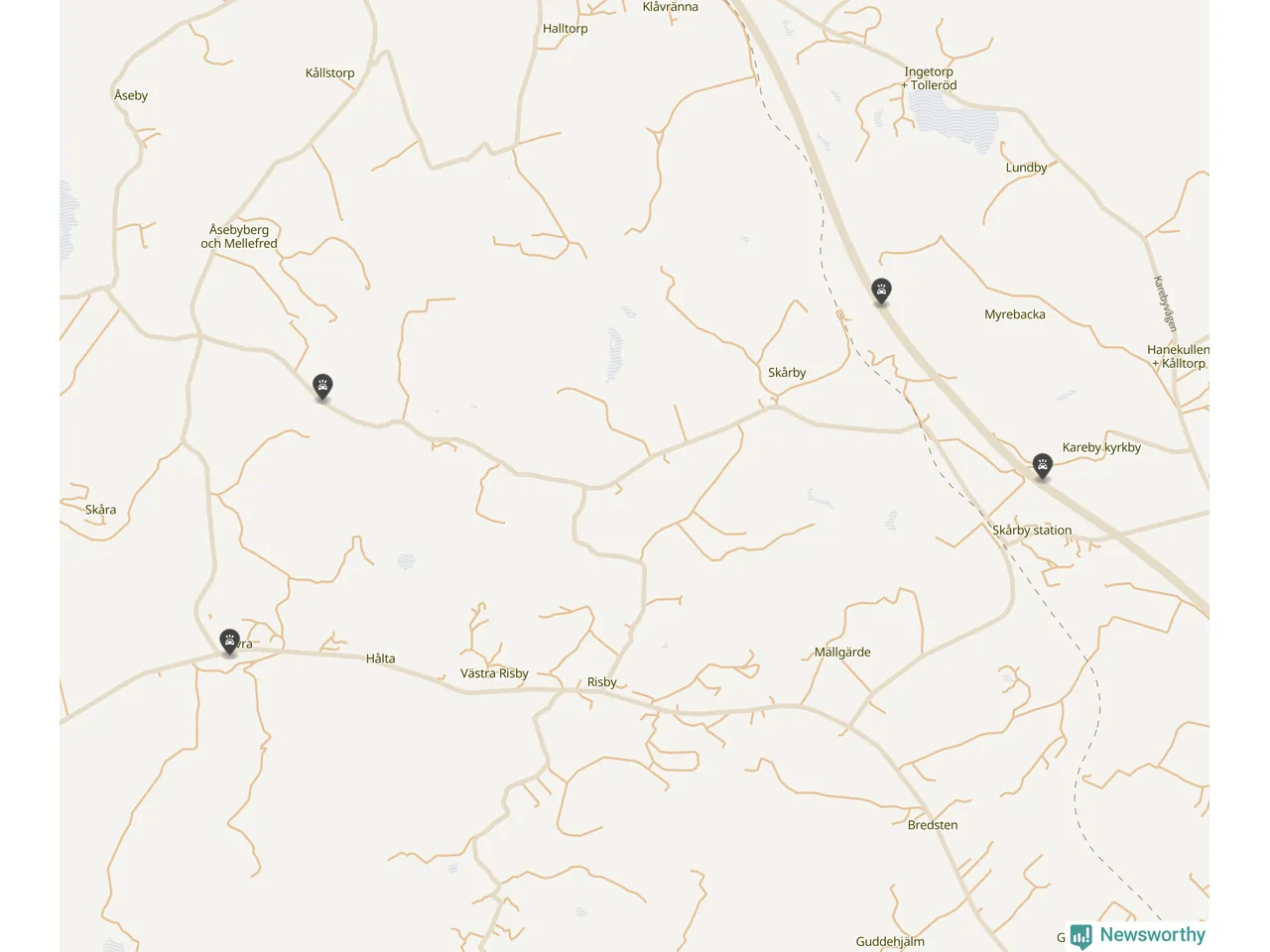Click the Newsworthy chart logo icon
This screenshot has width=1270, height=952.
tap(1081, 936)
